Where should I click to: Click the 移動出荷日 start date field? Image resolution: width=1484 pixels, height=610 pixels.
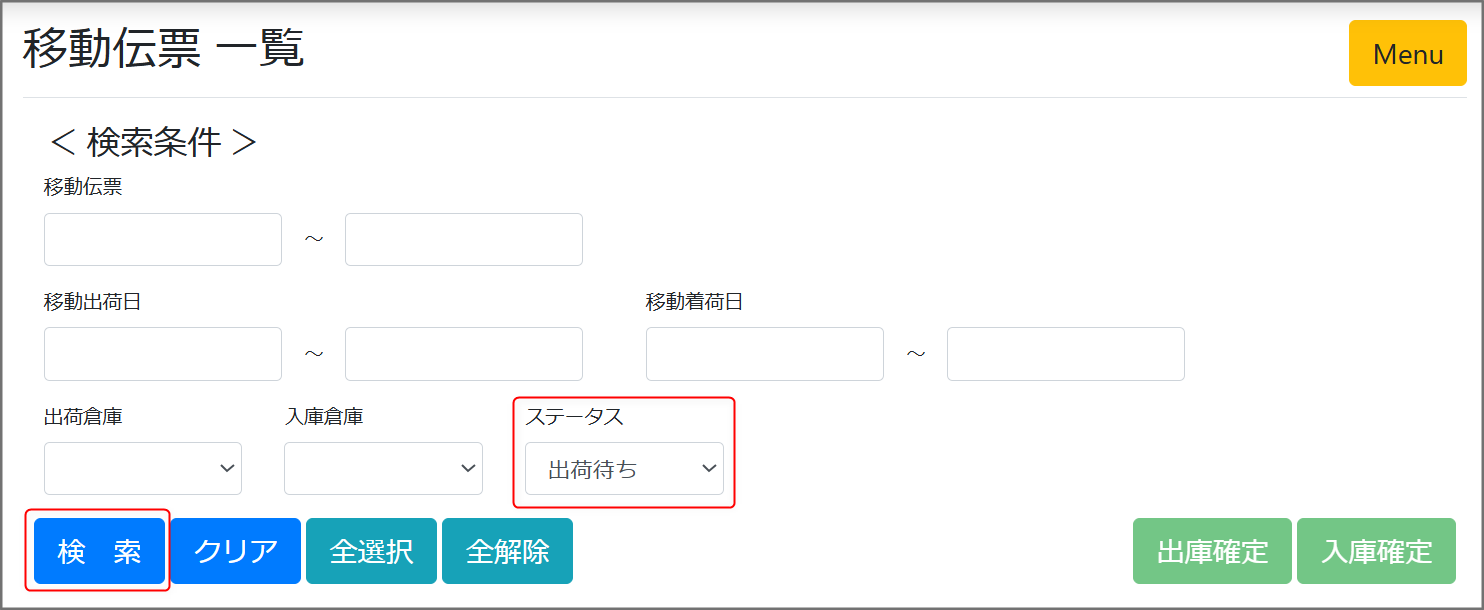click(x=163, y=354)
